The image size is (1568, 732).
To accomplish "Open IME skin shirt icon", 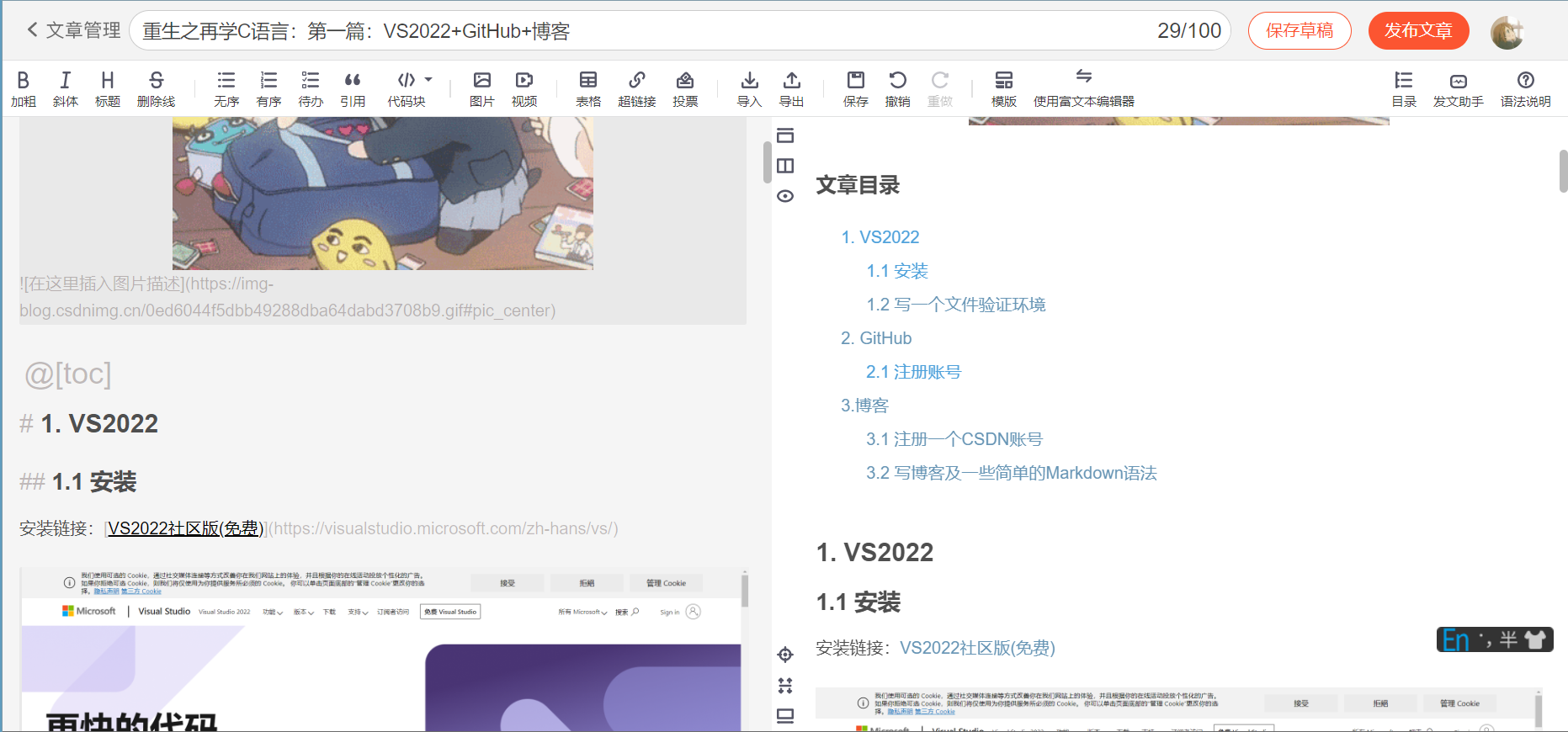I will pyautogui.click(x=1535, y=640).
